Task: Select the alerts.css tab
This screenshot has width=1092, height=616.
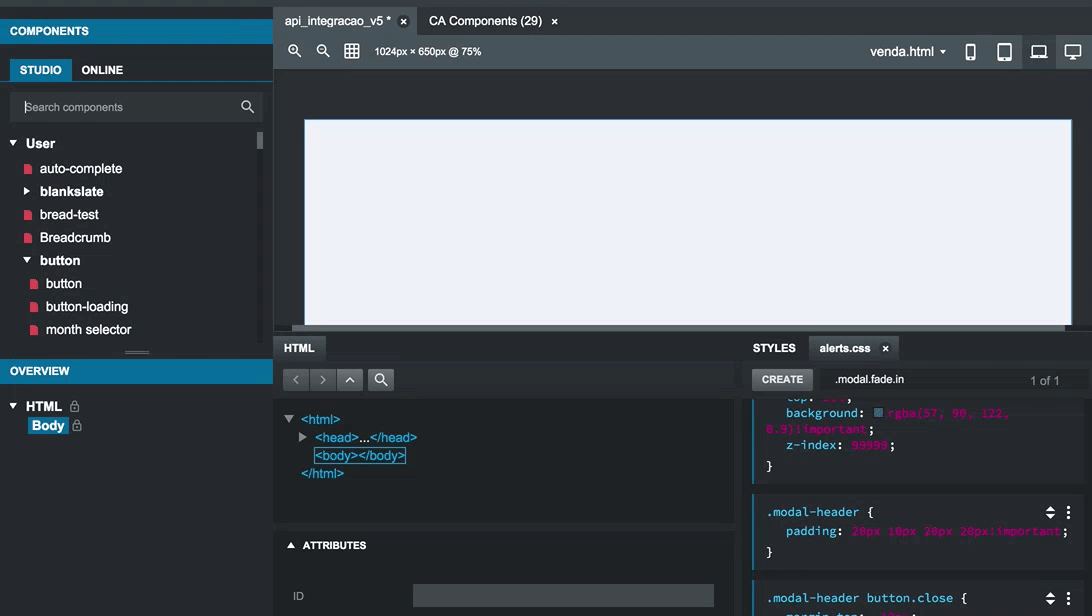Action: tap(845, 348)
